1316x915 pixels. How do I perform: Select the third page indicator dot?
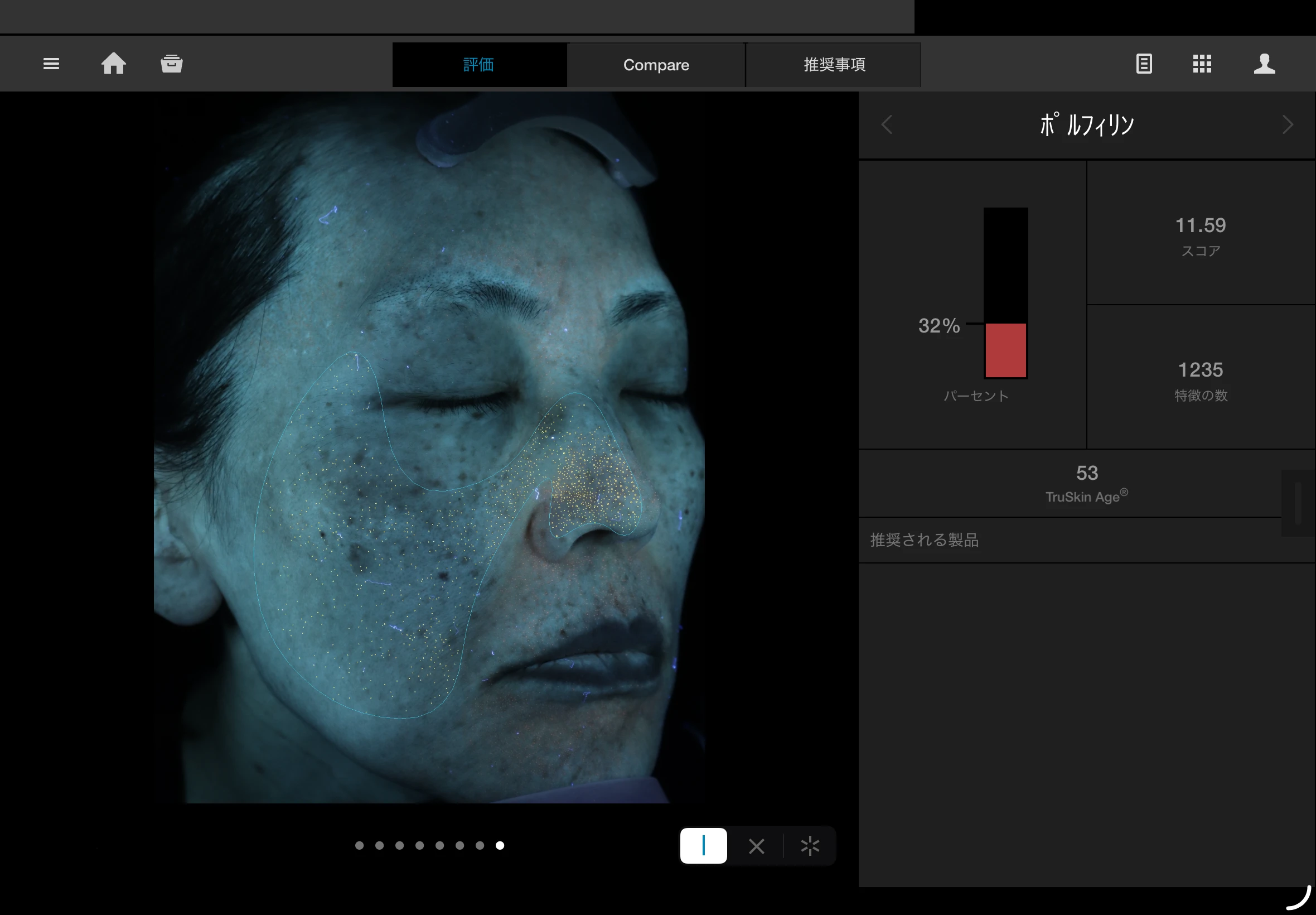tap(399, 845)
